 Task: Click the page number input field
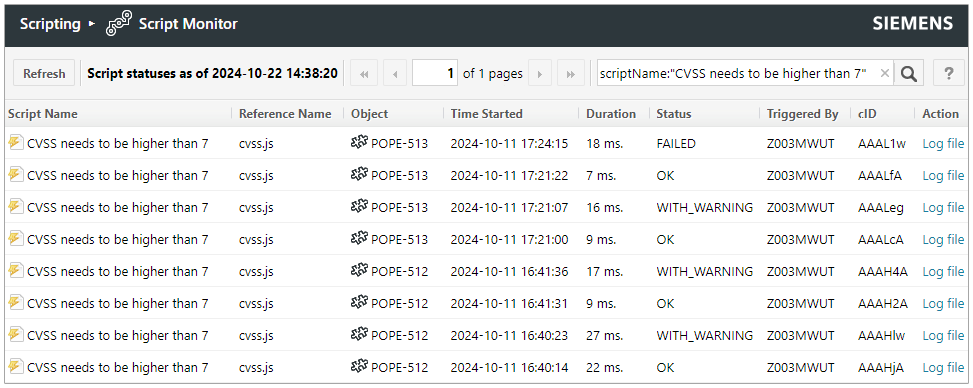[435, 74]
